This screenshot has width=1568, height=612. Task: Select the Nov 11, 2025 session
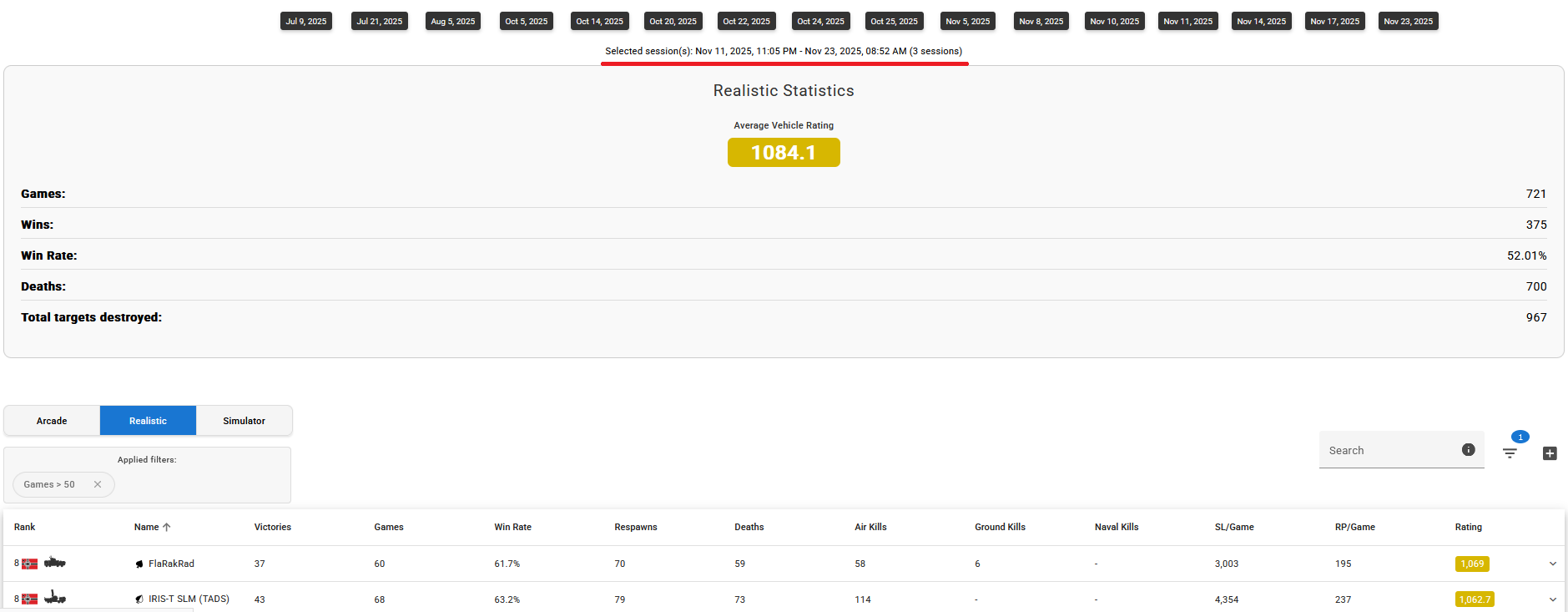tap(1188, 21)
